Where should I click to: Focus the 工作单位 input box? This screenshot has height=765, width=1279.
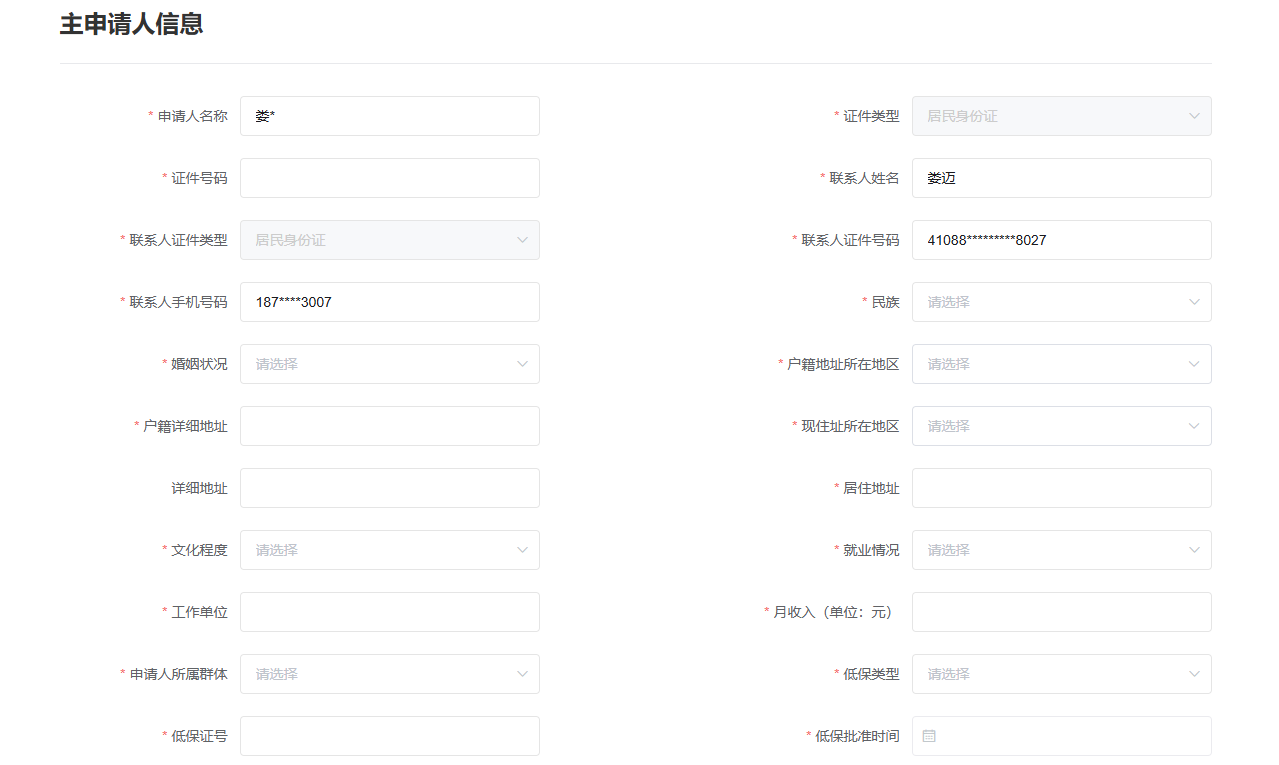[x=390, y=612]
